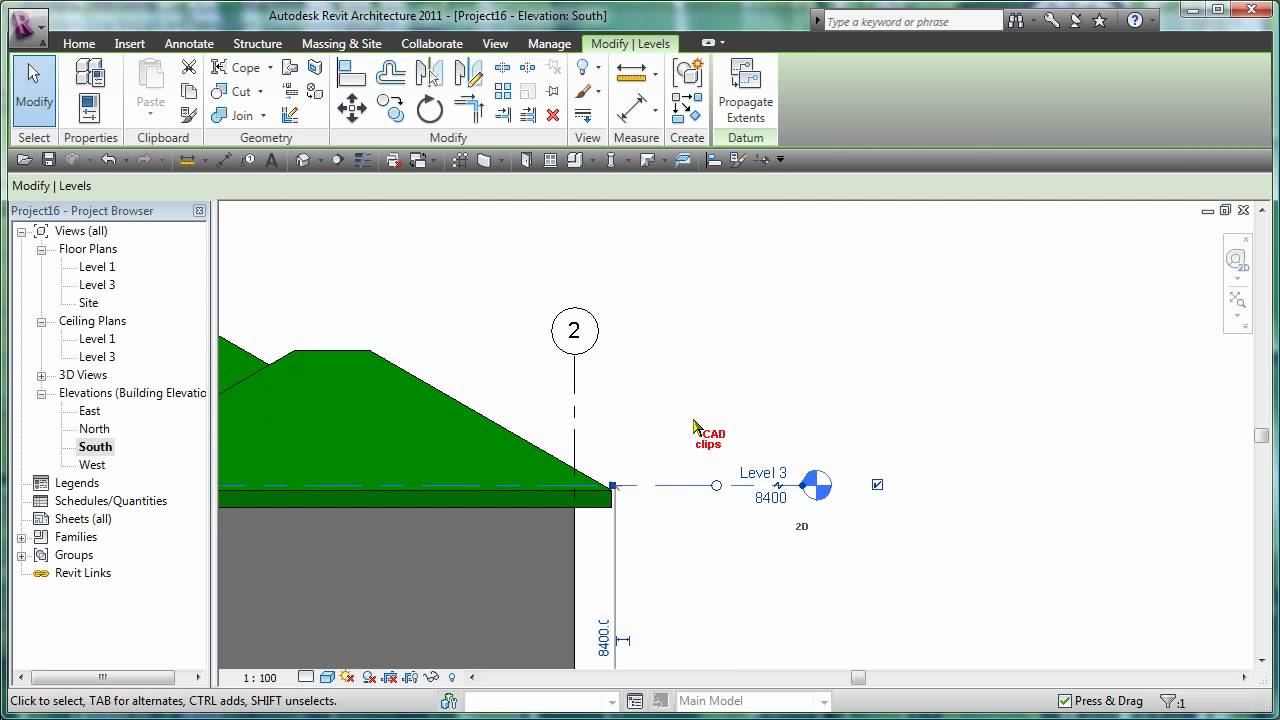Click the grid 2 bubble head
The width and height of the screenshot is (1280, 720).
(x=574, y=331)
